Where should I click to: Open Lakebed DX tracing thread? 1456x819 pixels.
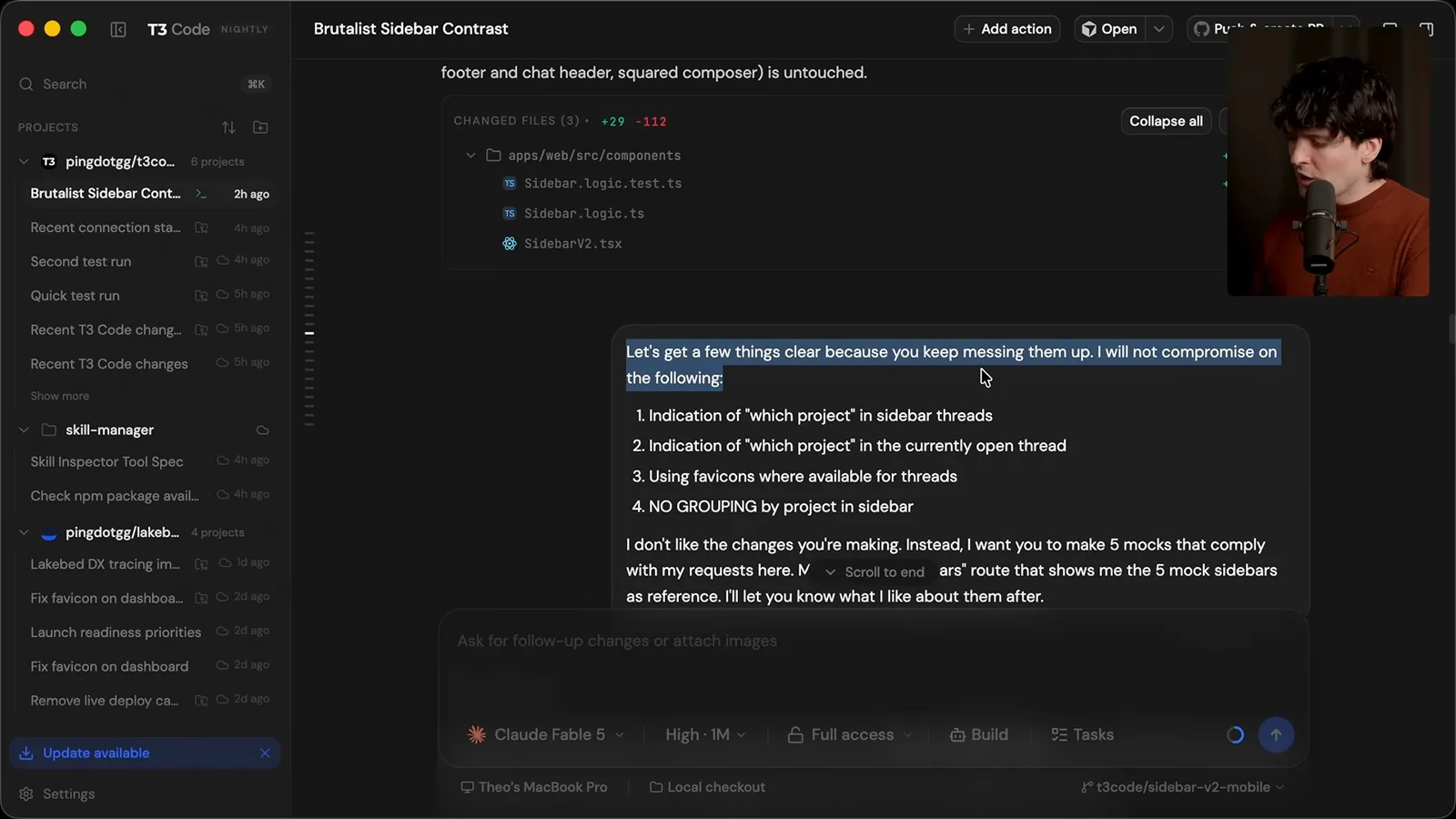tap(146, 564)
